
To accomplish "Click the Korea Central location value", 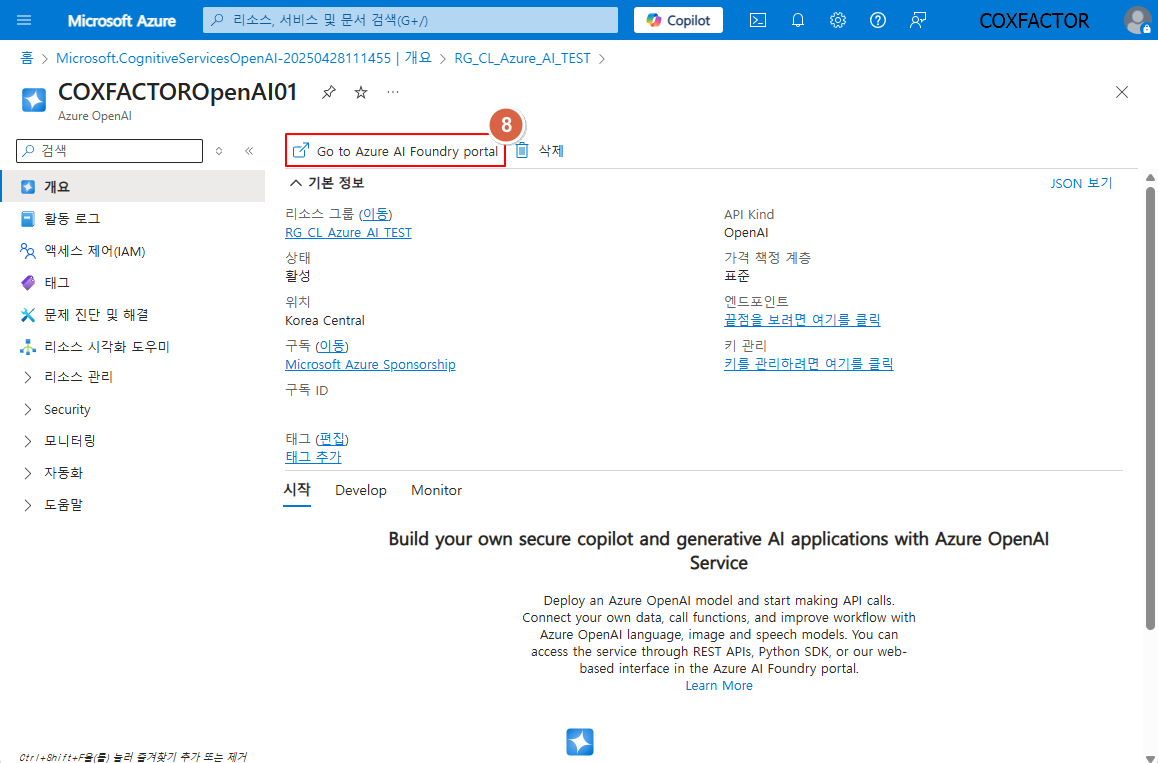I will [325, 321].
